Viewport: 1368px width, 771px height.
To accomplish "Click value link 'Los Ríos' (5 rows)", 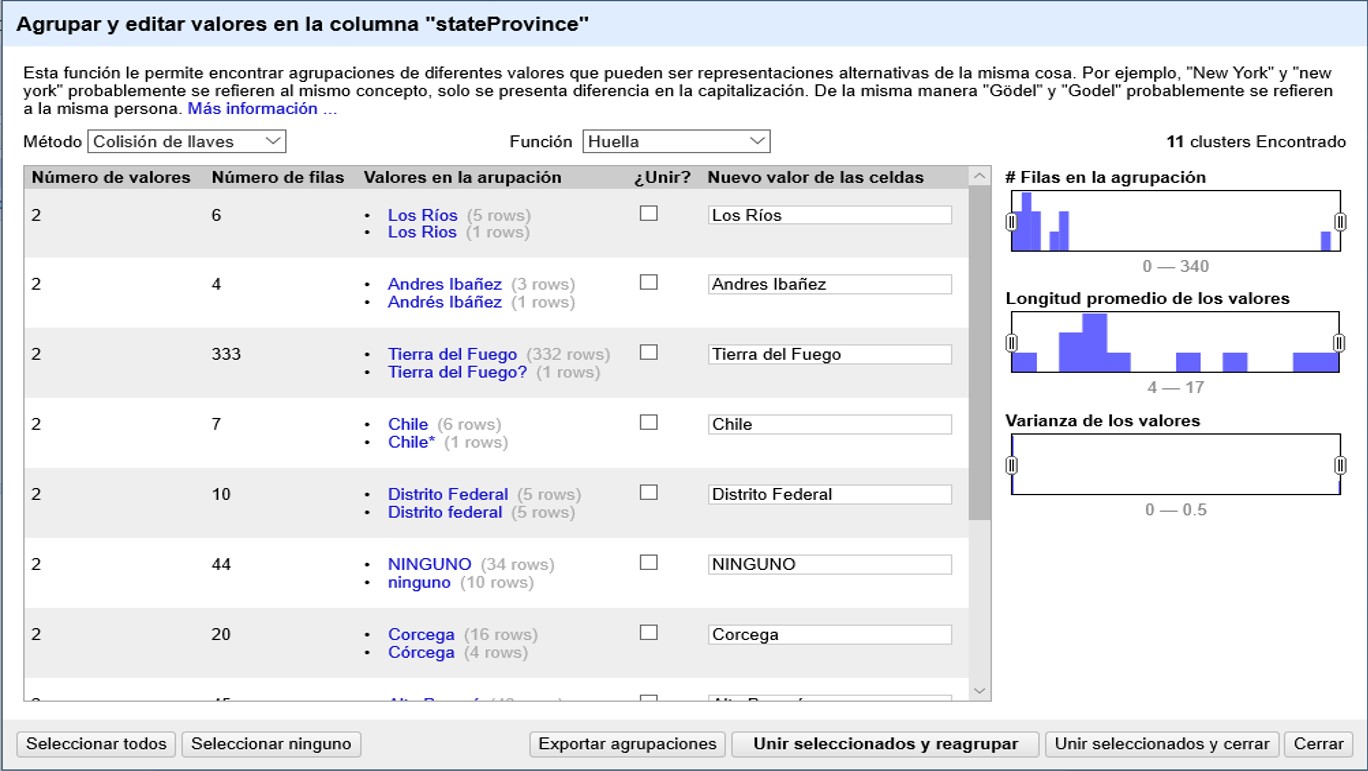I will coord(422,215).
